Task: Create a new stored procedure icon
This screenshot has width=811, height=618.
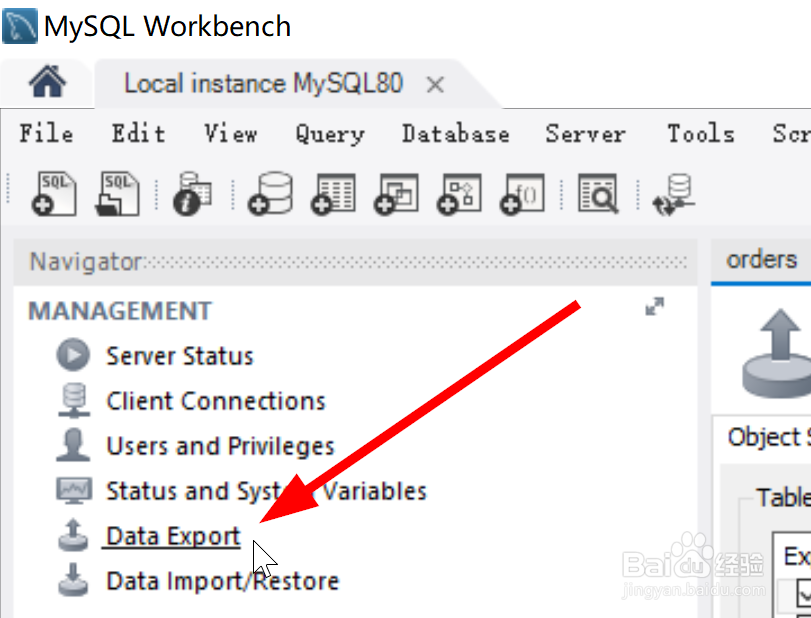Action: tap(459, 194)
